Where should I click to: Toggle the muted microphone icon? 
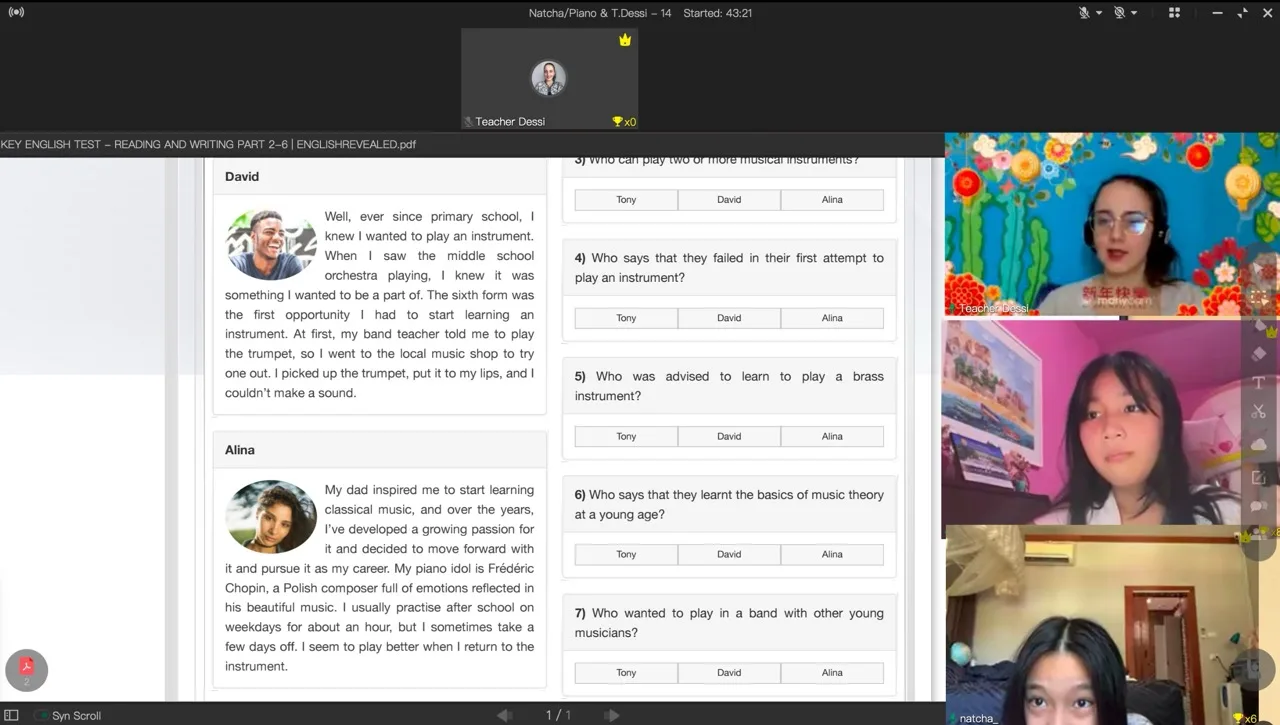coord(1084,13)
